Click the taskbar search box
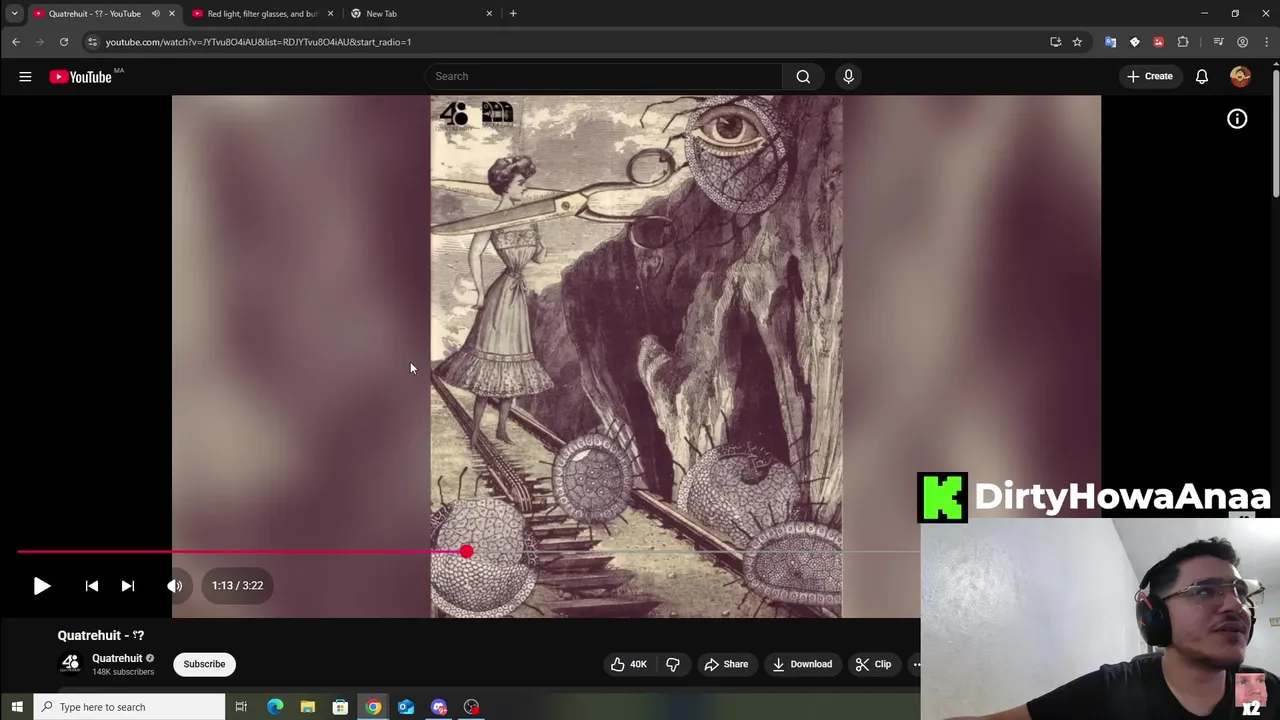Image resolution: width=1280 pixels, height=720 pixels. tap(129, 707)
